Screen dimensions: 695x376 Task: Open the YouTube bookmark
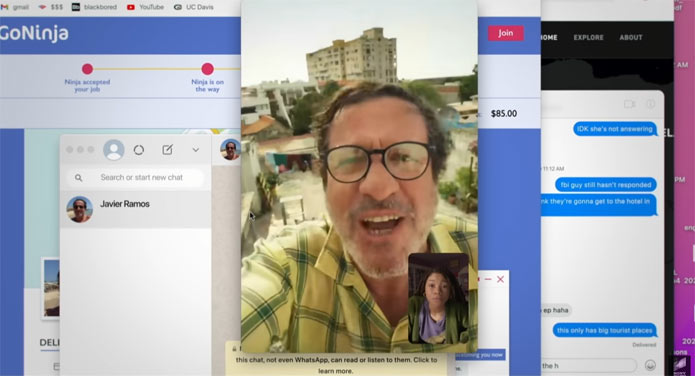point(145,7)
